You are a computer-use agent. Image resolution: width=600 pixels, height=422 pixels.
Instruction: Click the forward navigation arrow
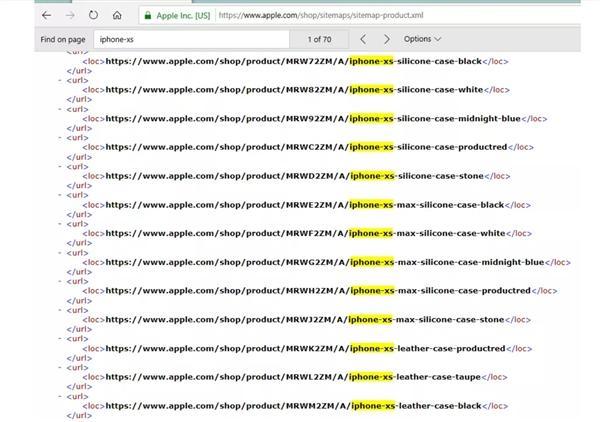(70, 15)
